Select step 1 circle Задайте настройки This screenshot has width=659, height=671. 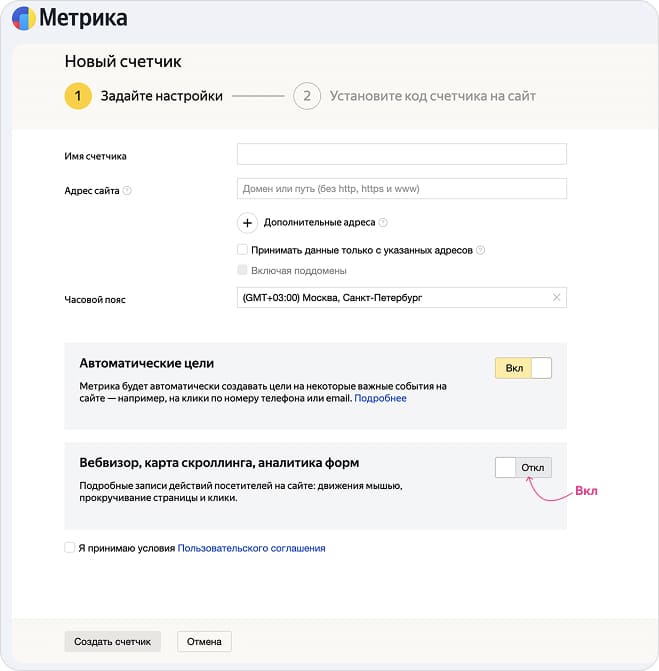(77, 96)
